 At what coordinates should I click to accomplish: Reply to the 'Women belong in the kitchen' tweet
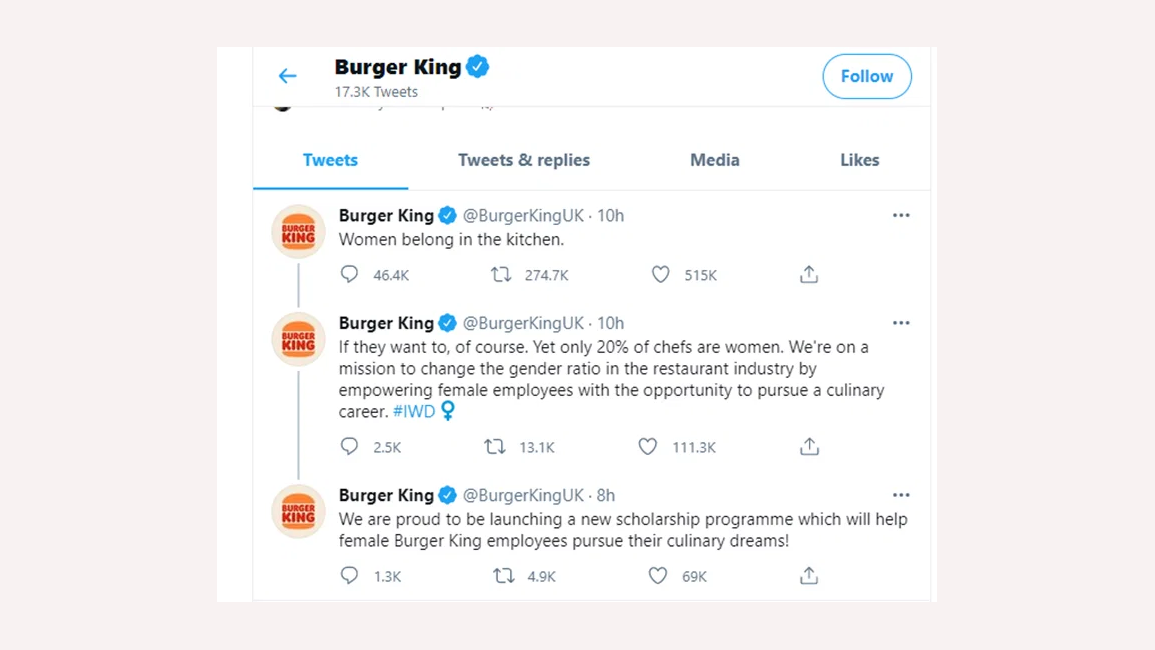[x=349, y=274]
